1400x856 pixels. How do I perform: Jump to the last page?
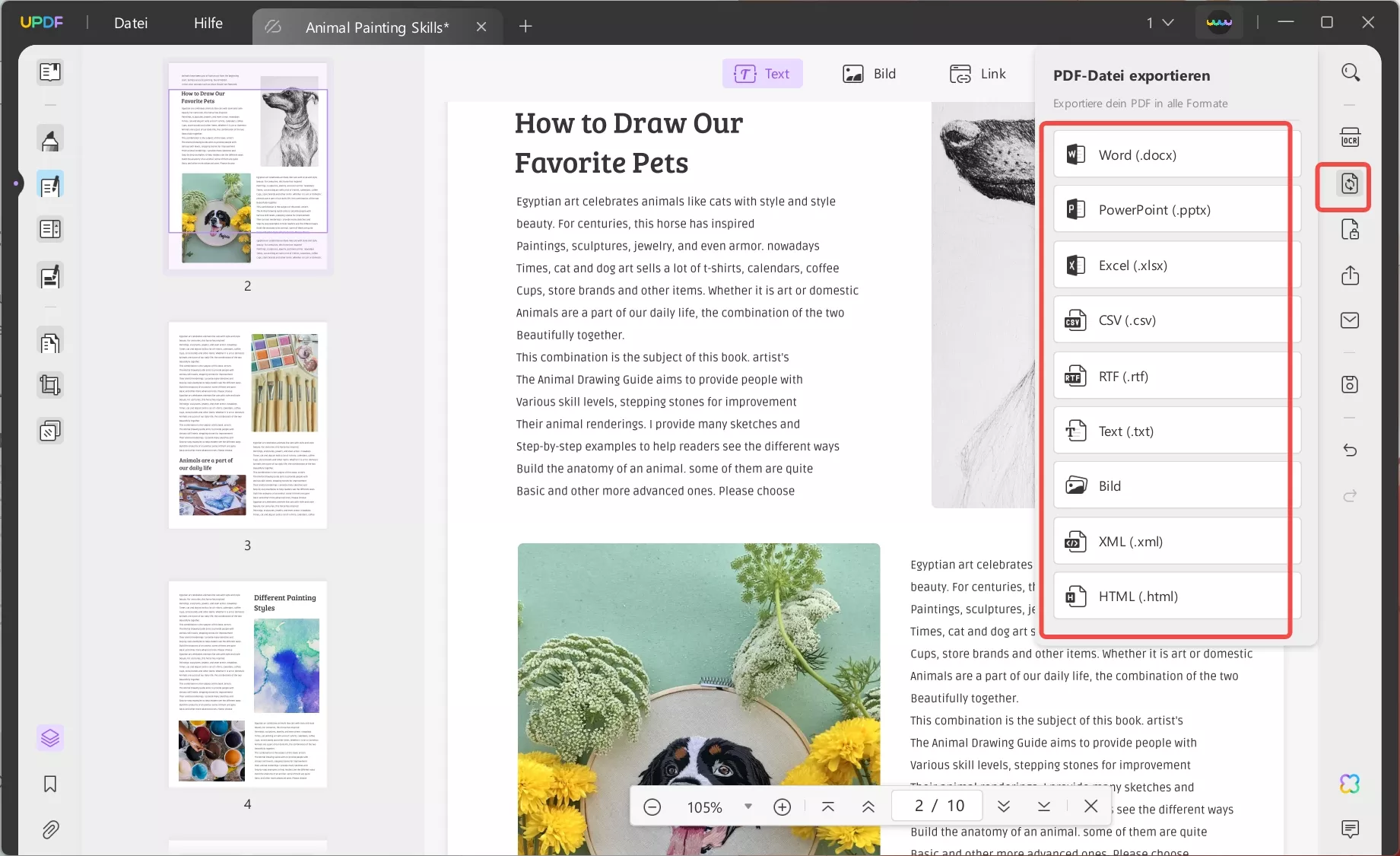(x=1044, y=807)
